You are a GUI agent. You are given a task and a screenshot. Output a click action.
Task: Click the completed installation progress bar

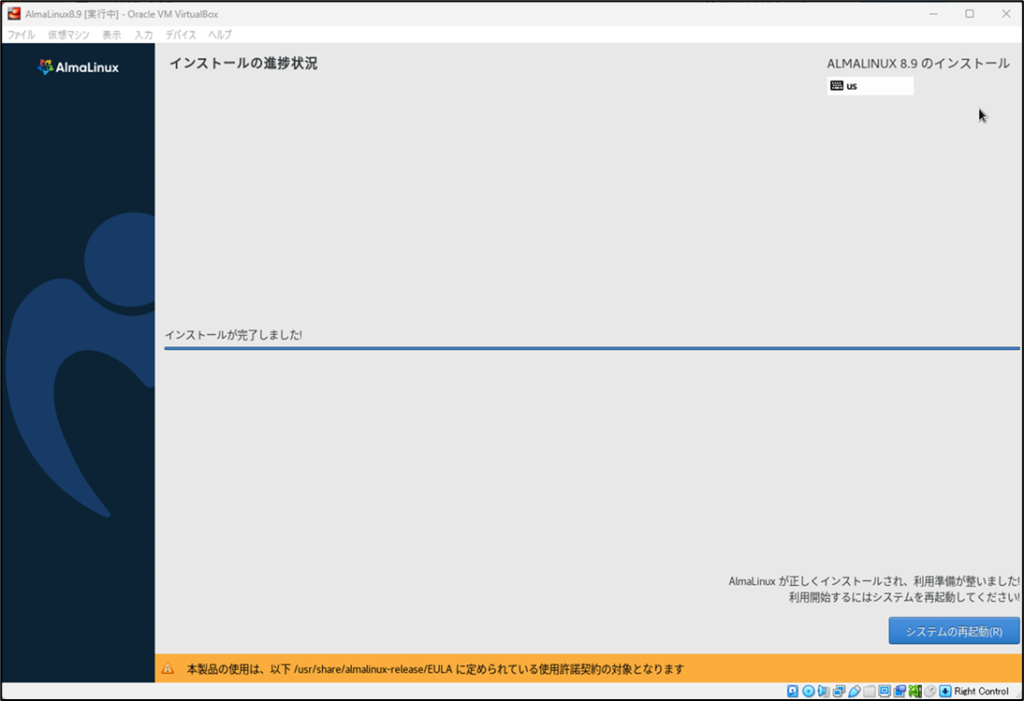[x=592, y=348]
